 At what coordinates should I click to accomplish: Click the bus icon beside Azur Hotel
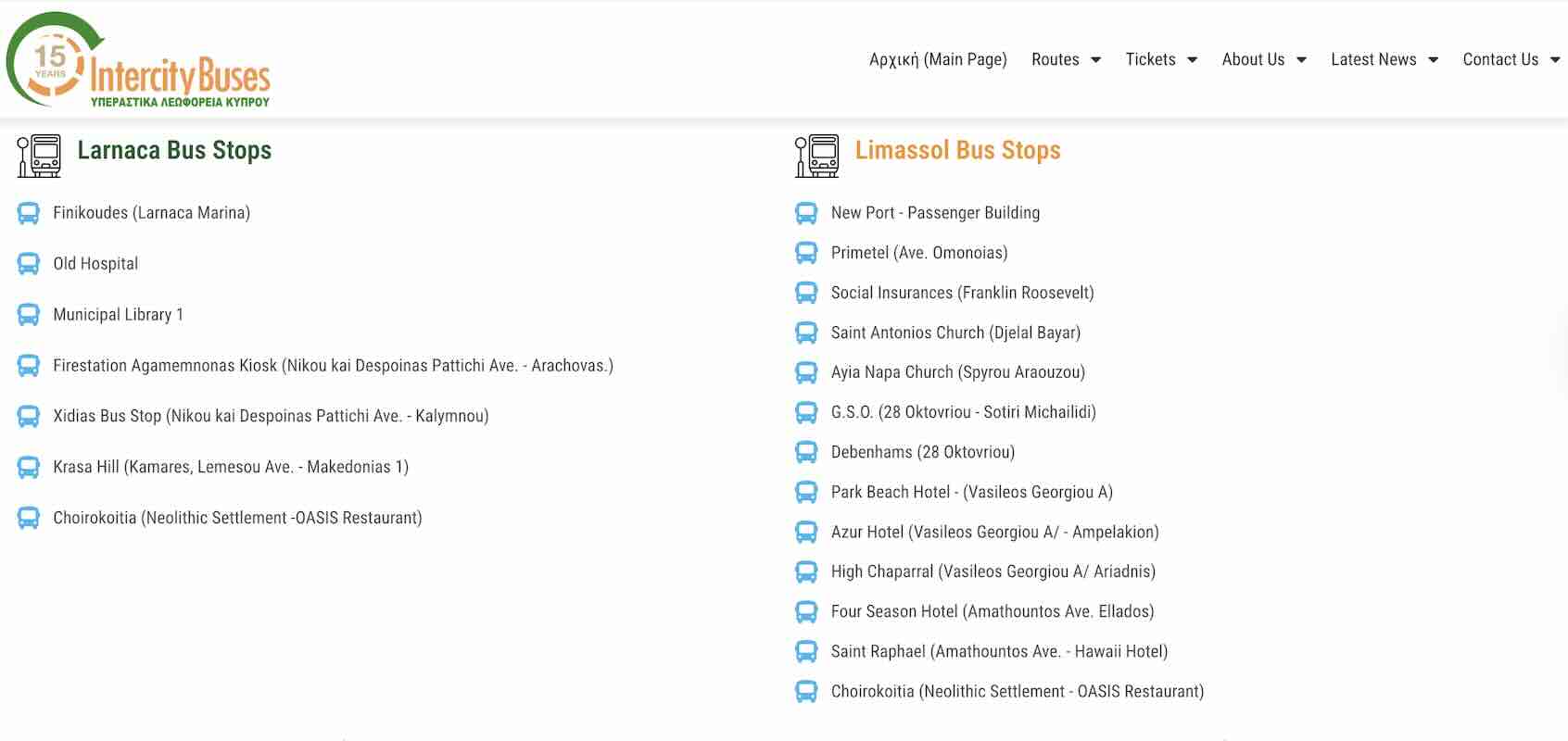click(x=806, y=533)
